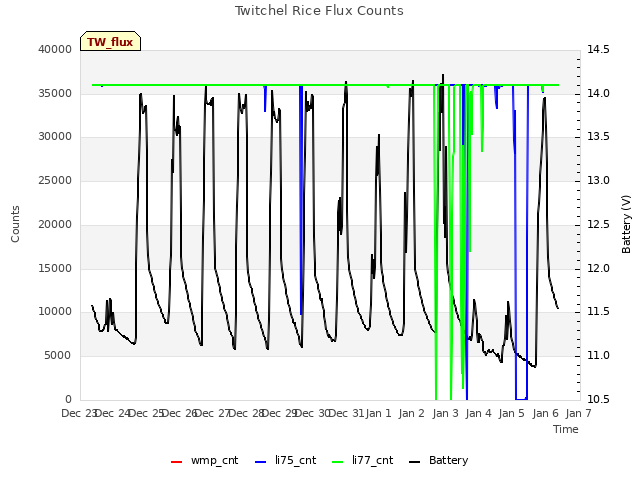Click the 10000 tick label
This screenshot has width=640, height=480.
tap(55, 312)
